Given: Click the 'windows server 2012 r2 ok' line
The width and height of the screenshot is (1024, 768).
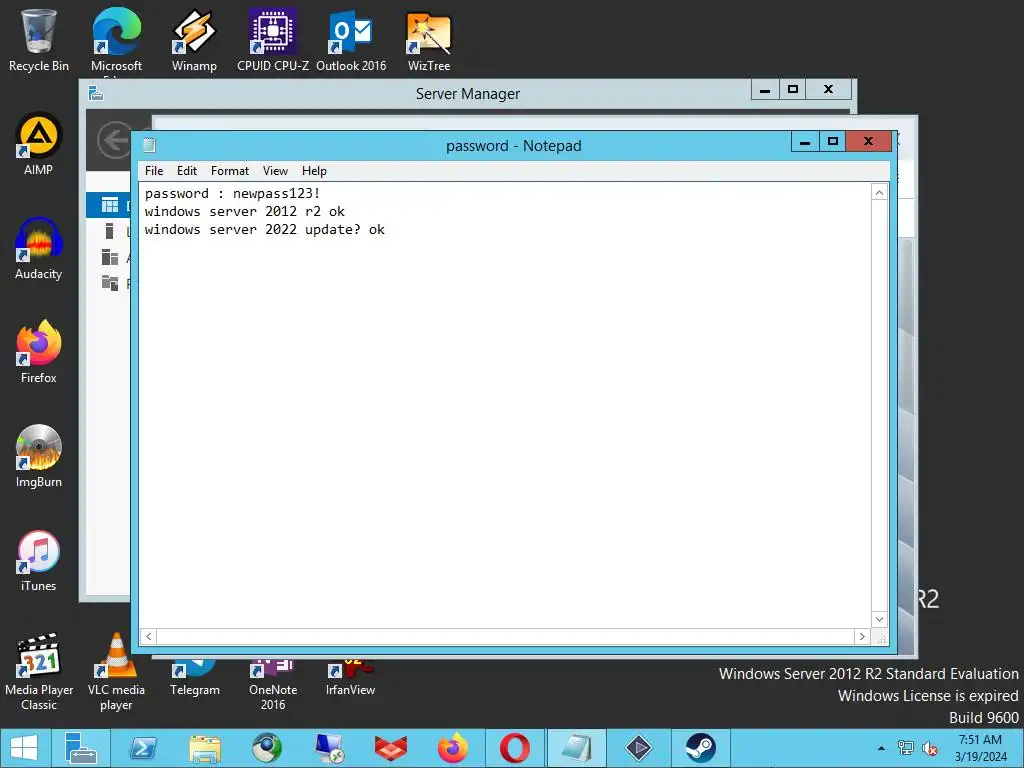Looking at the screenshot, I should [x=245, y=212].
